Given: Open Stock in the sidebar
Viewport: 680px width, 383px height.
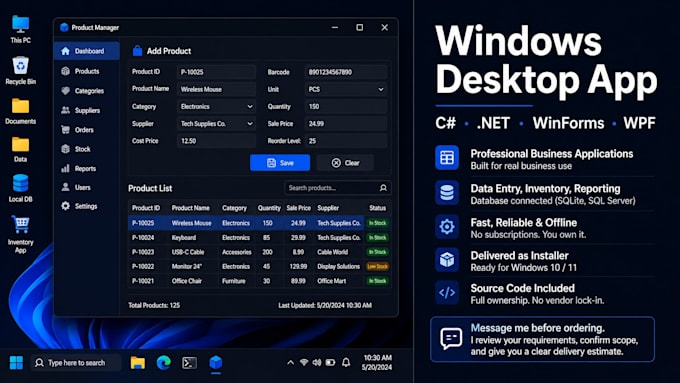Looking at the screenshot, I should [x=87, y=149].
